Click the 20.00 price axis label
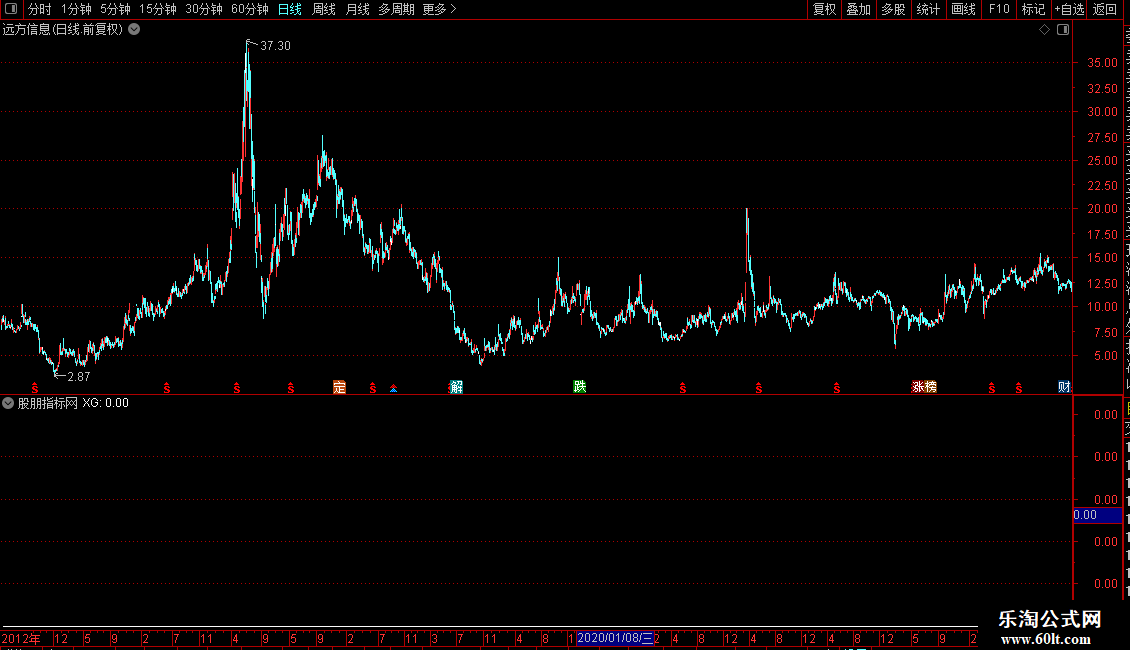Viewport: 1130px width, 650px height. pyautogui.click(x=1103, y=209)
